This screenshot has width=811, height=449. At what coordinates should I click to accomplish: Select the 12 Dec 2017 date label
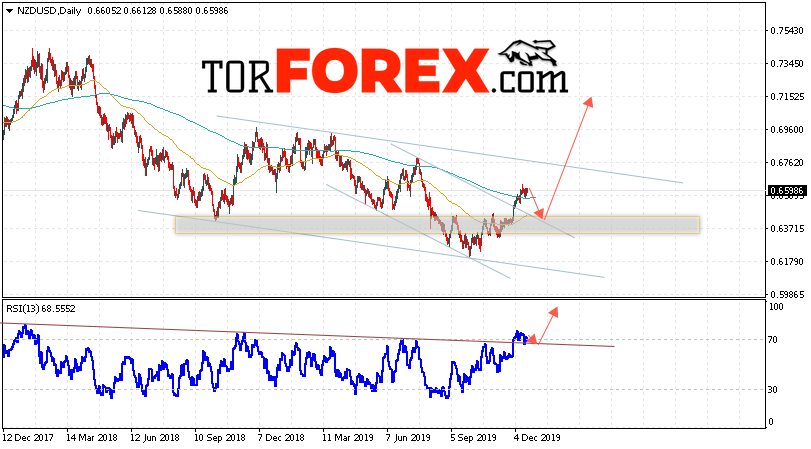[x=28, y=438]
